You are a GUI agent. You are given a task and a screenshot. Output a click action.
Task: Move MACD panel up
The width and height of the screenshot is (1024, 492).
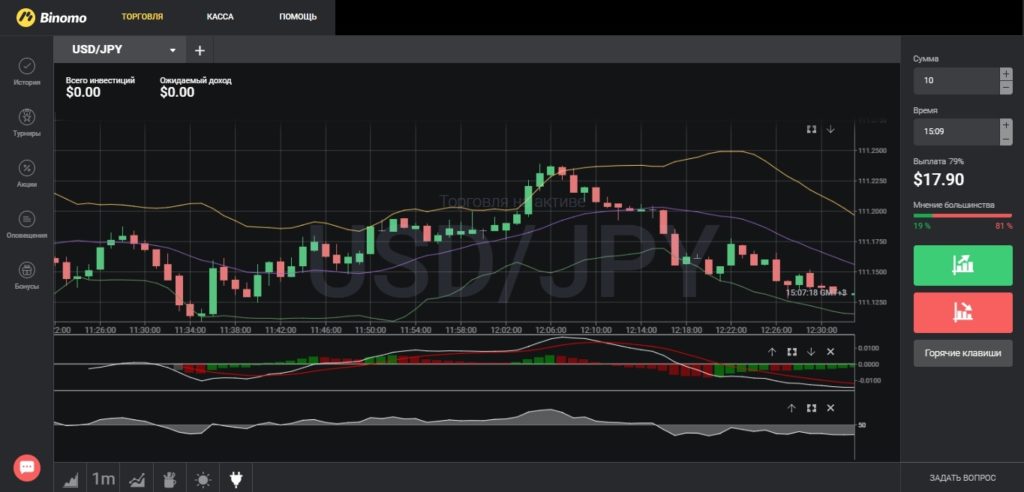coord(772,352)
